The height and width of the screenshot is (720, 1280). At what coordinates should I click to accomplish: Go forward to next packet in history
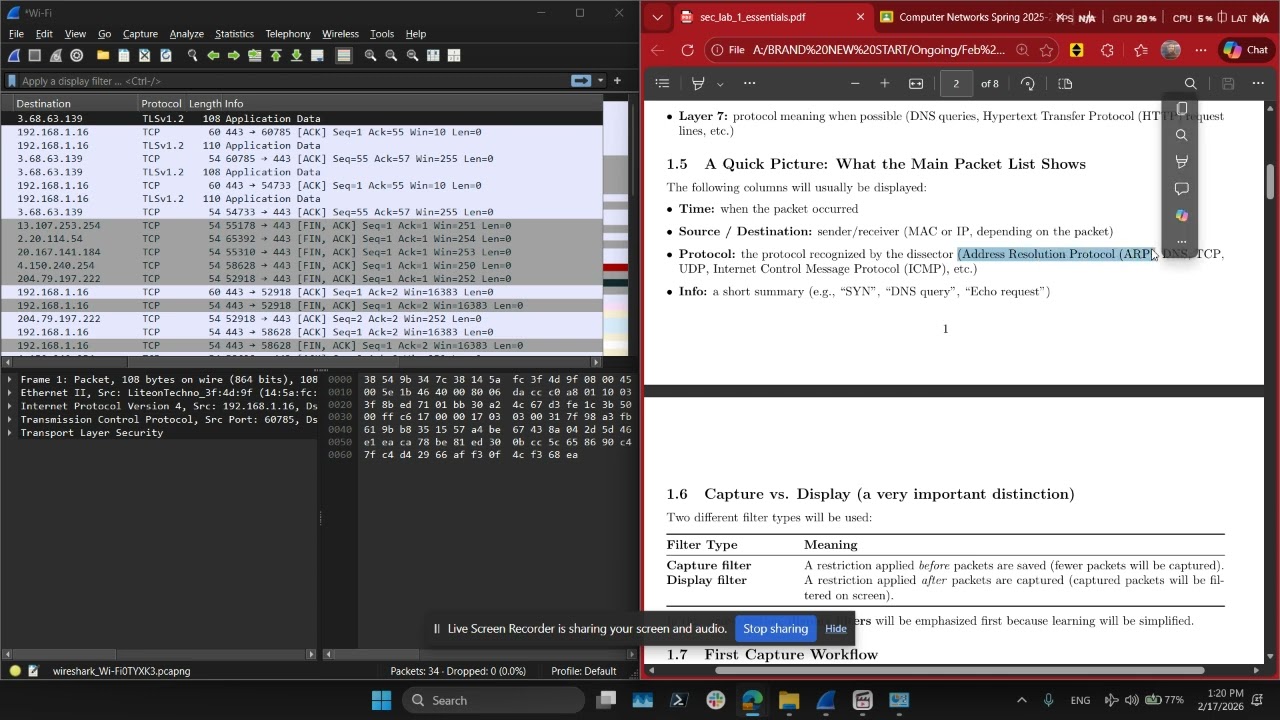234,56
